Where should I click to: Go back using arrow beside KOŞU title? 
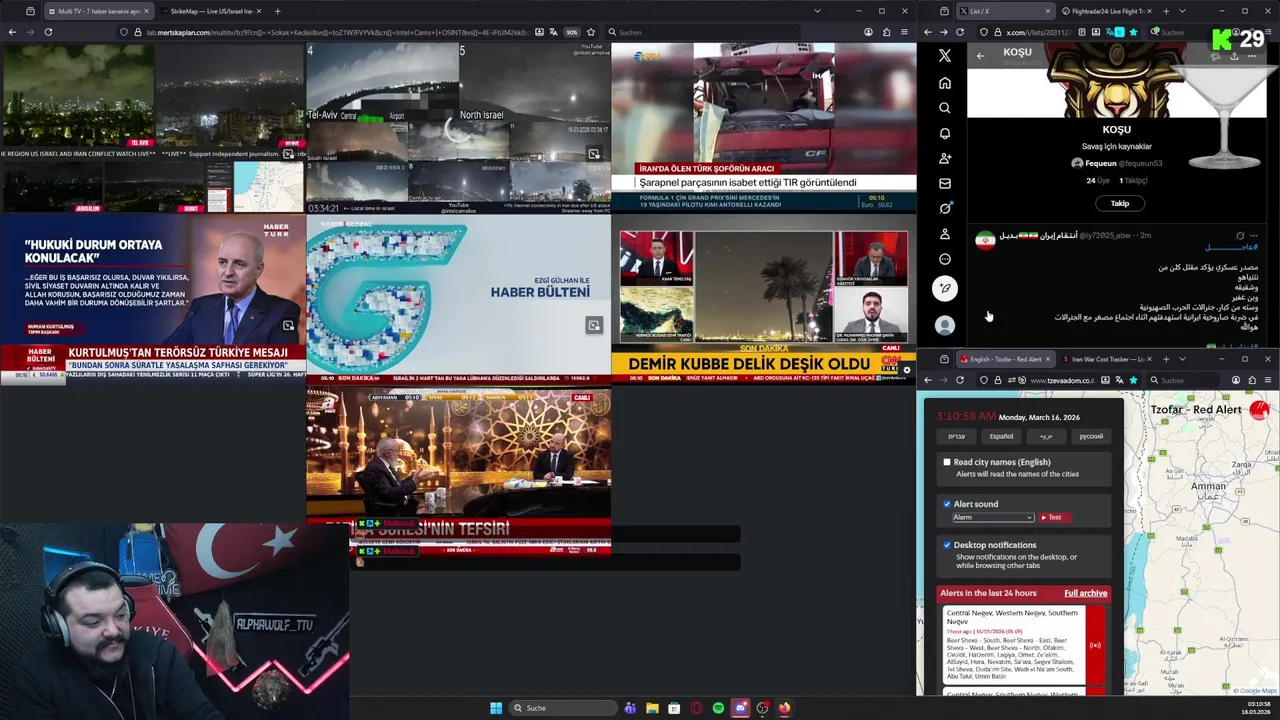point(980,56)
